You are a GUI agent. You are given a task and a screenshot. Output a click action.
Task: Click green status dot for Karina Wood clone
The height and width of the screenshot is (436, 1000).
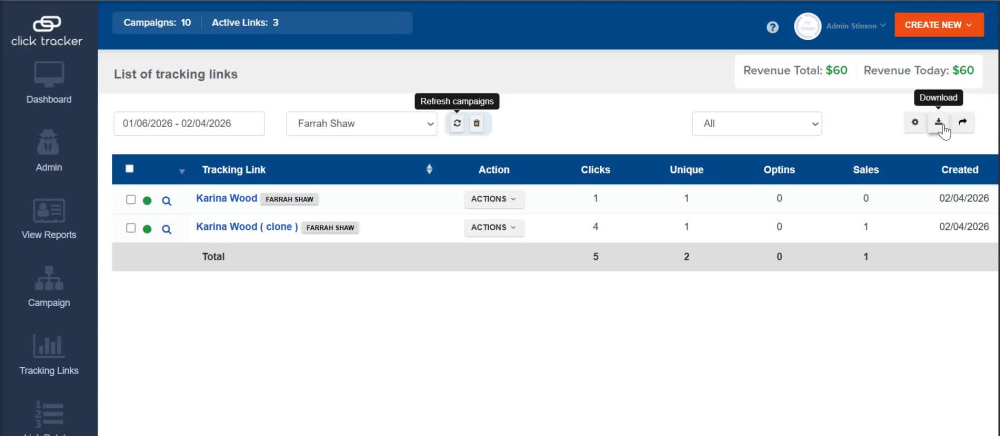(x=147, y=229)
